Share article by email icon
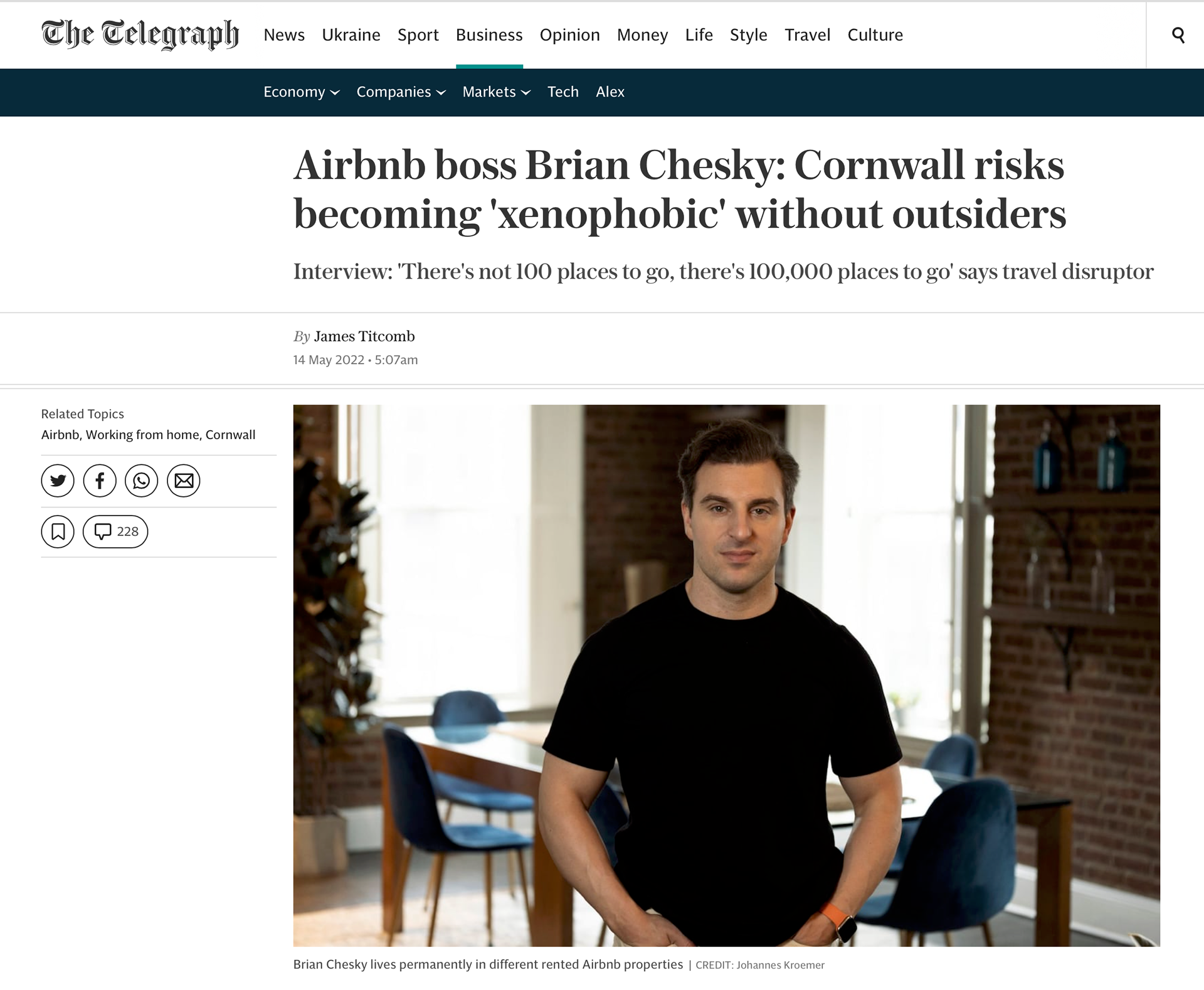This screenshot has height=990, width=1204. [x=184, y=481]
